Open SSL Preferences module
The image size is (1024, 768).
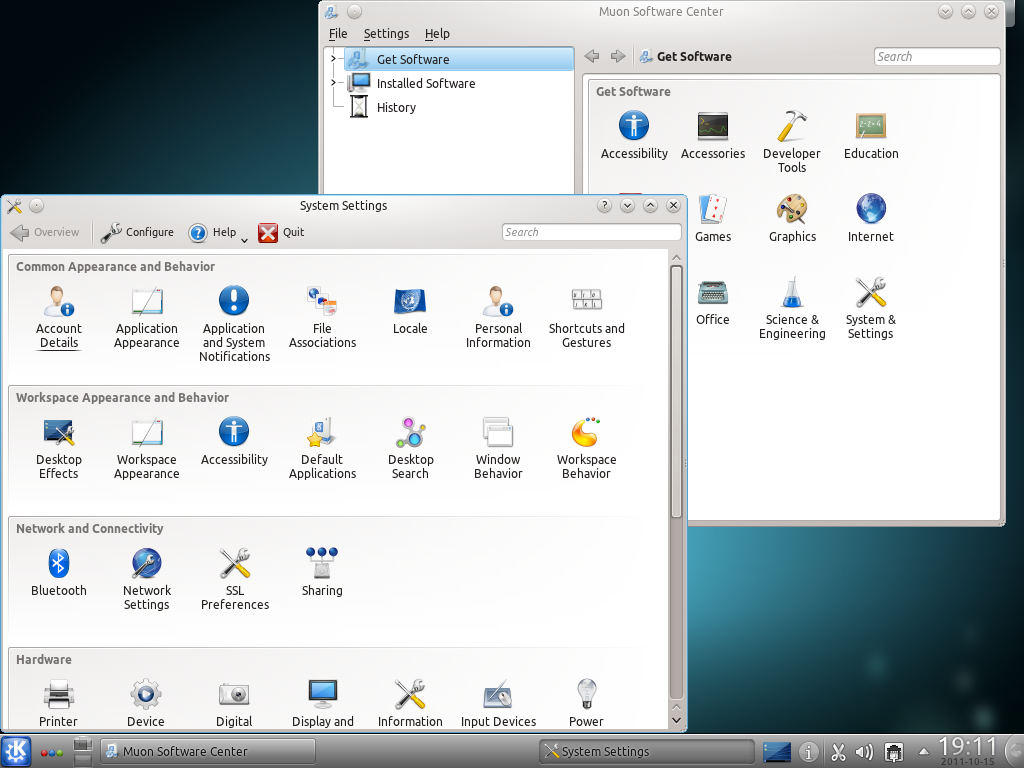pyautogui.click(x=234, y=580)
